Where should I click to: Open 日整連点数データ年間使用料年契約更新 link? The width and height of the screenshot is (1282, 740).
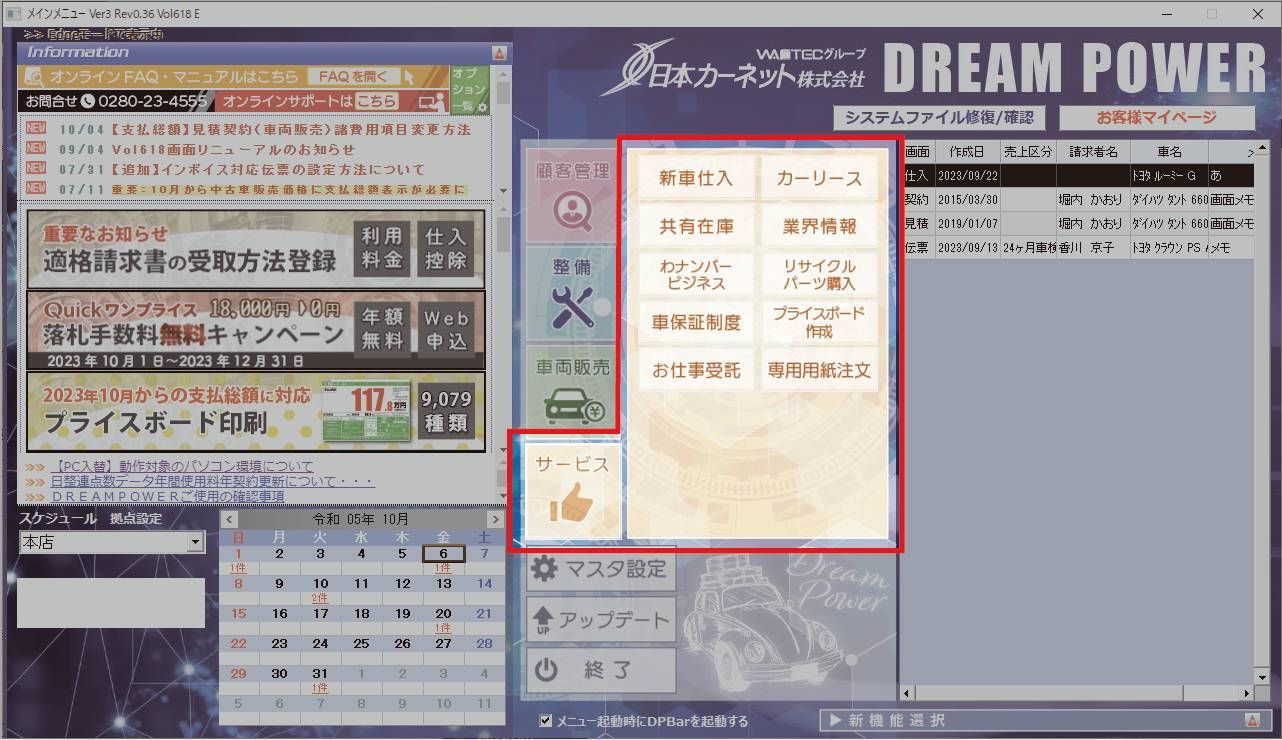212,481
